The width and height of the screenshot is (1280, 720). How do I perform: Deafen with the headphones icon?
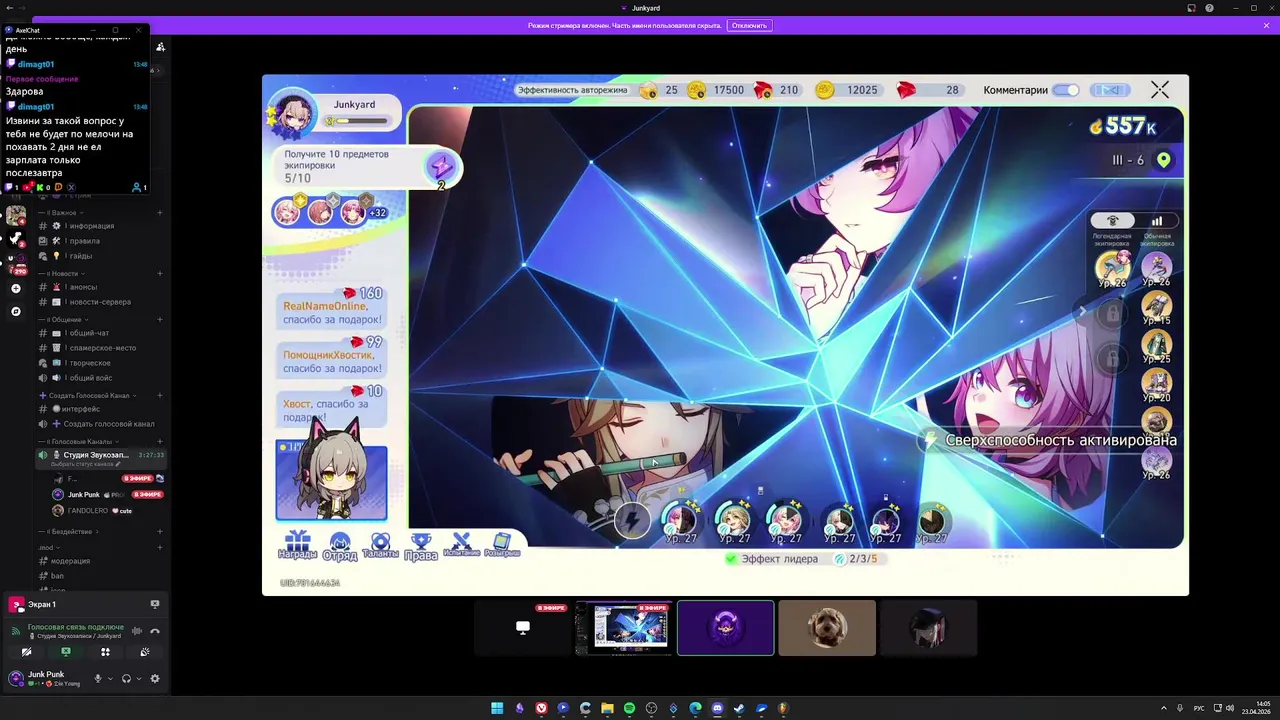tap(126, 678)
